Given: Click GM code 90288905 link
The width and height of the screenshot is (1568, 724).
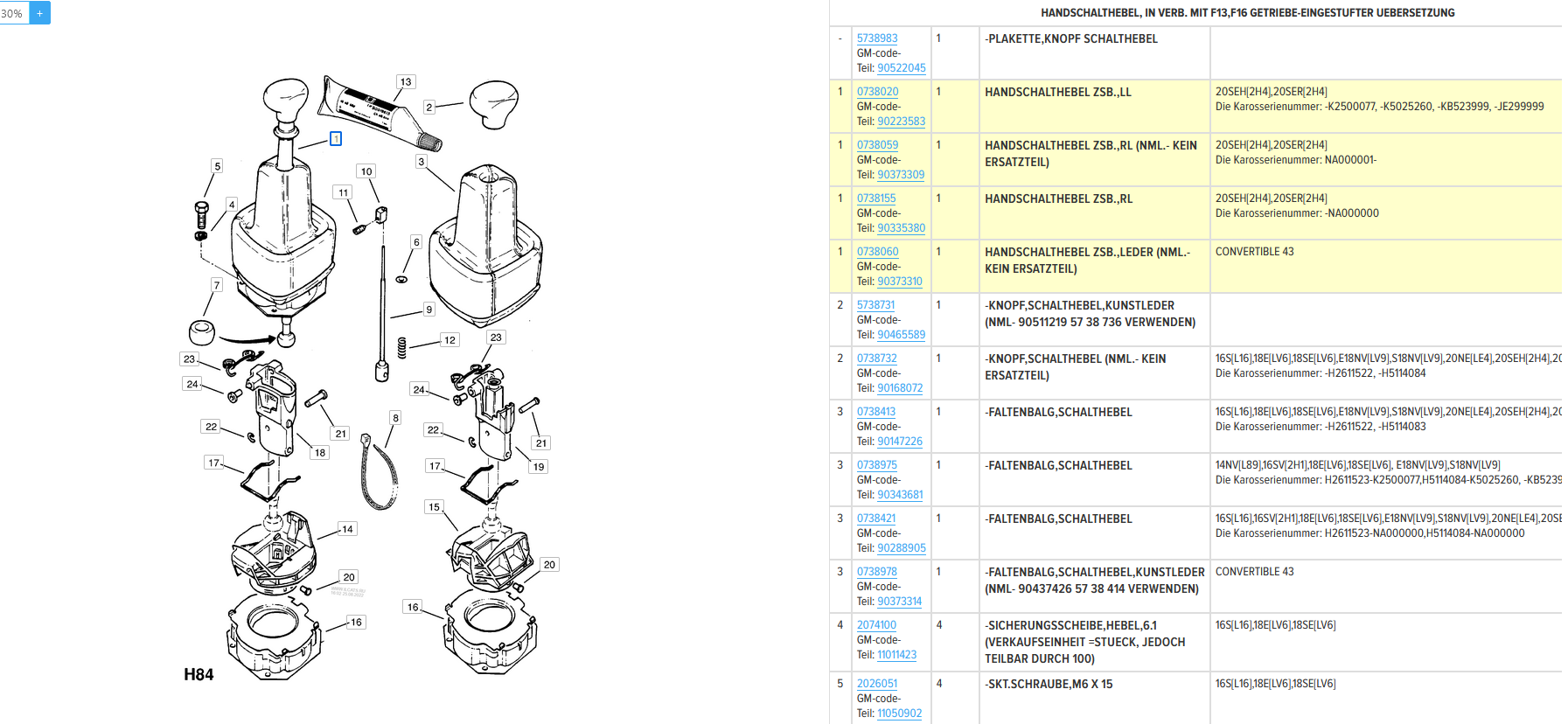Looking at the screenshot, I should coord(901,548).
